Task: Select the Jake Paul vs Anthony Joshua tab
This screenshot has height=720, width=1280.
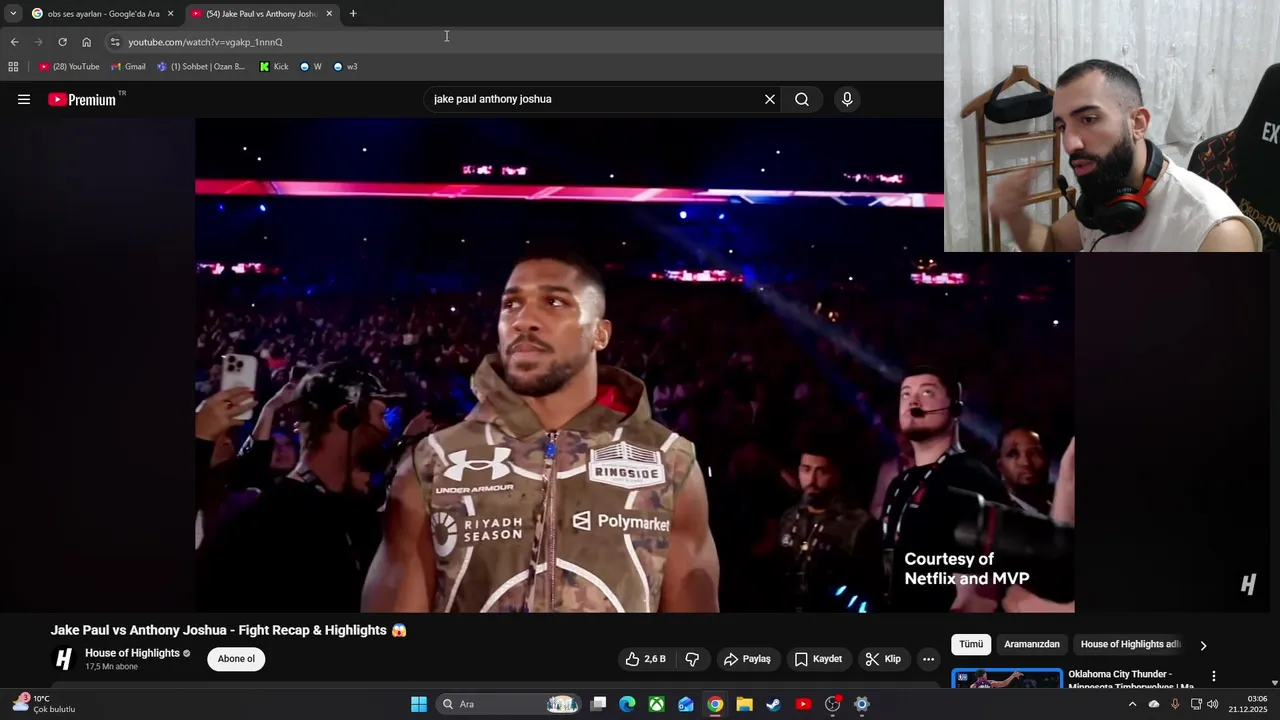Action: [263, 14]
